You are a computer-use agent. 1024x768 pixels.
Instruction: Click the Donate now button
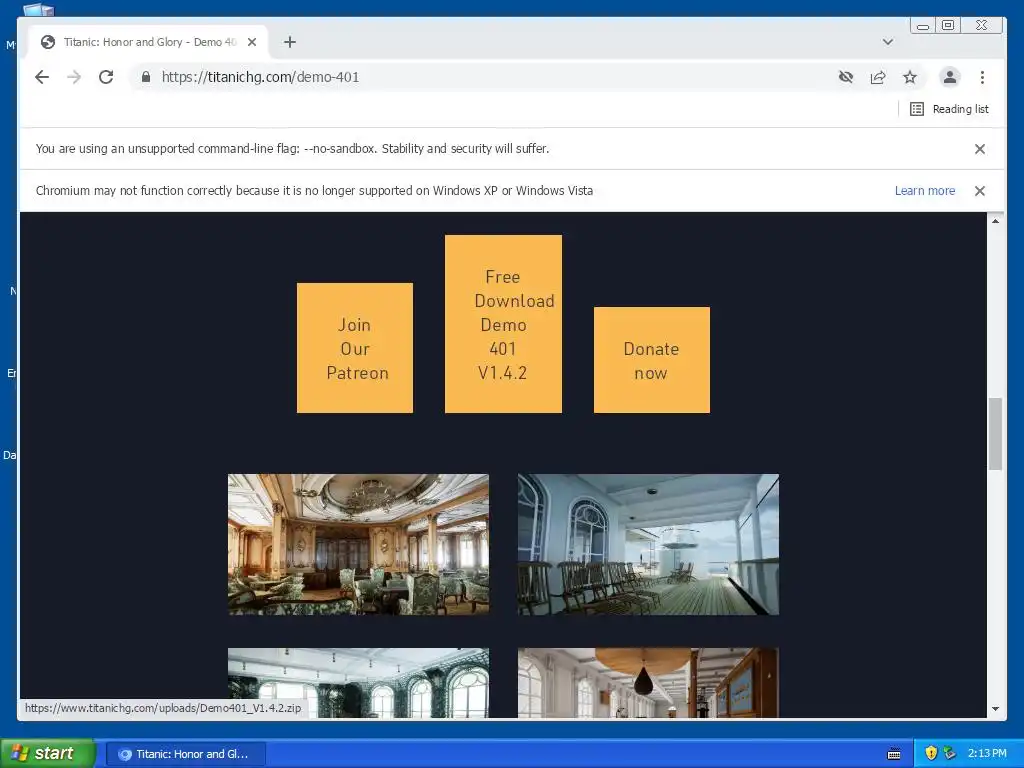point(652,360)
